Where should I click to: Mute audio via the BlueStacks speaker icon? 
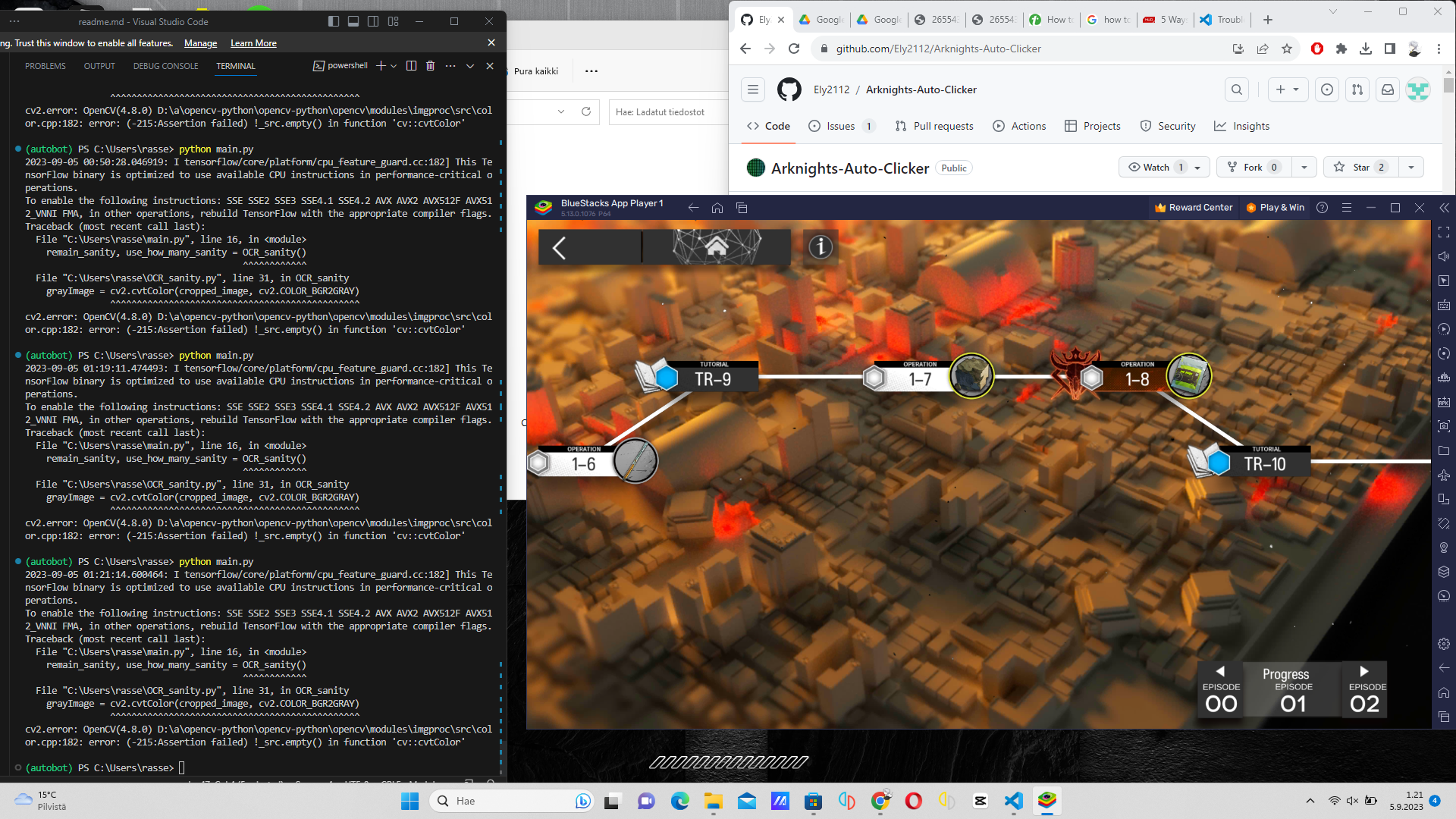[x=1443, y=256]
